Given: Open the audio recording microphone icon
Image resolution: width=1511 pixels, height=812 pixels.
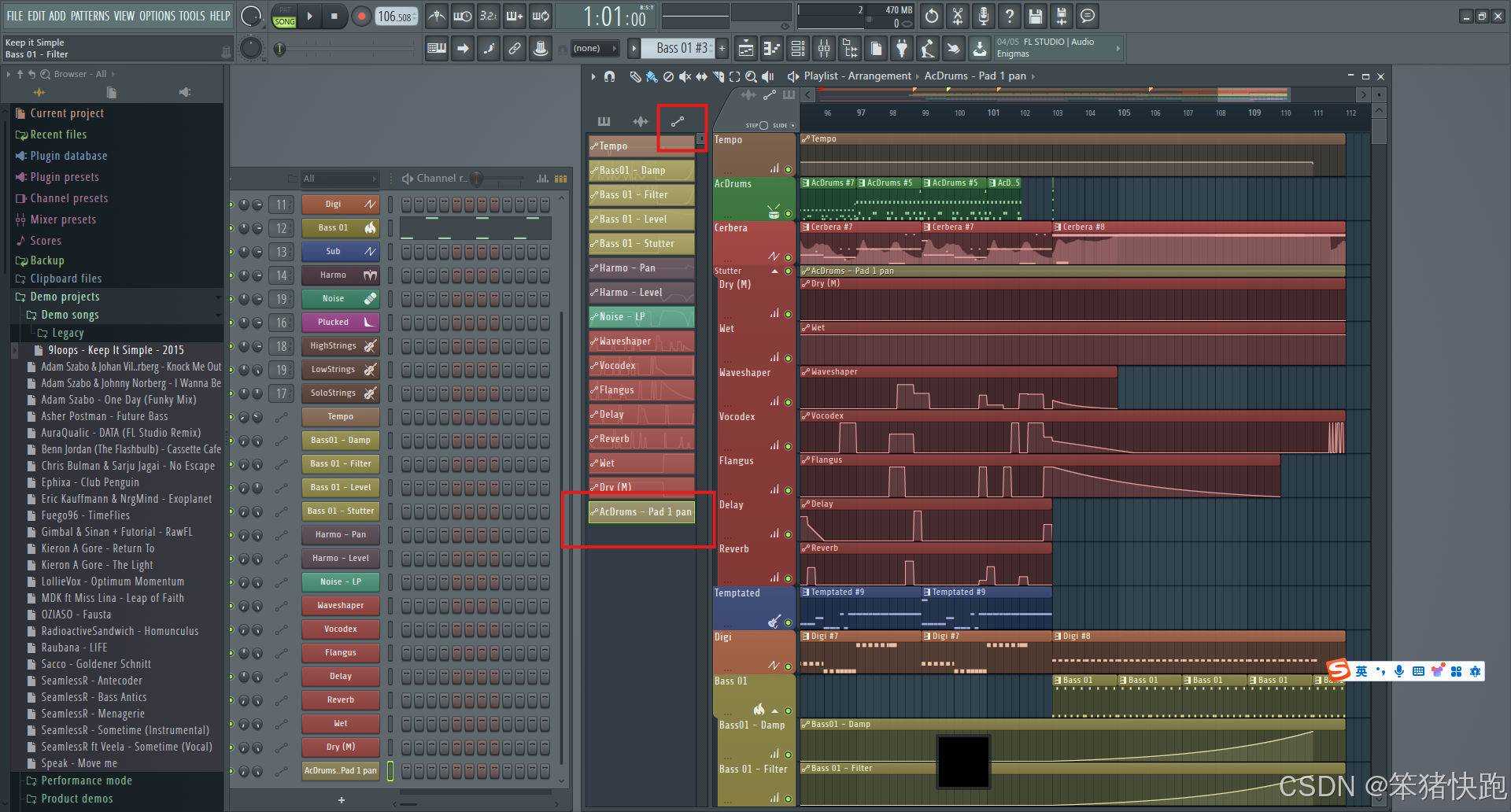Looking at the screenshot, I should (983, 16).
